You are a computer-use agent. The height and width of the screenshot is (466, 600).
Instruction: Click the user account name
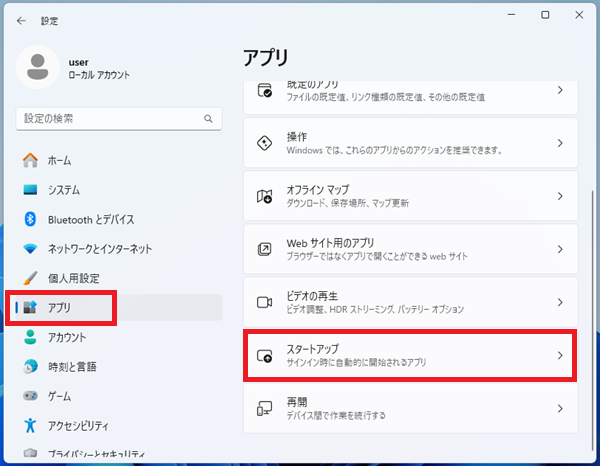78,62
